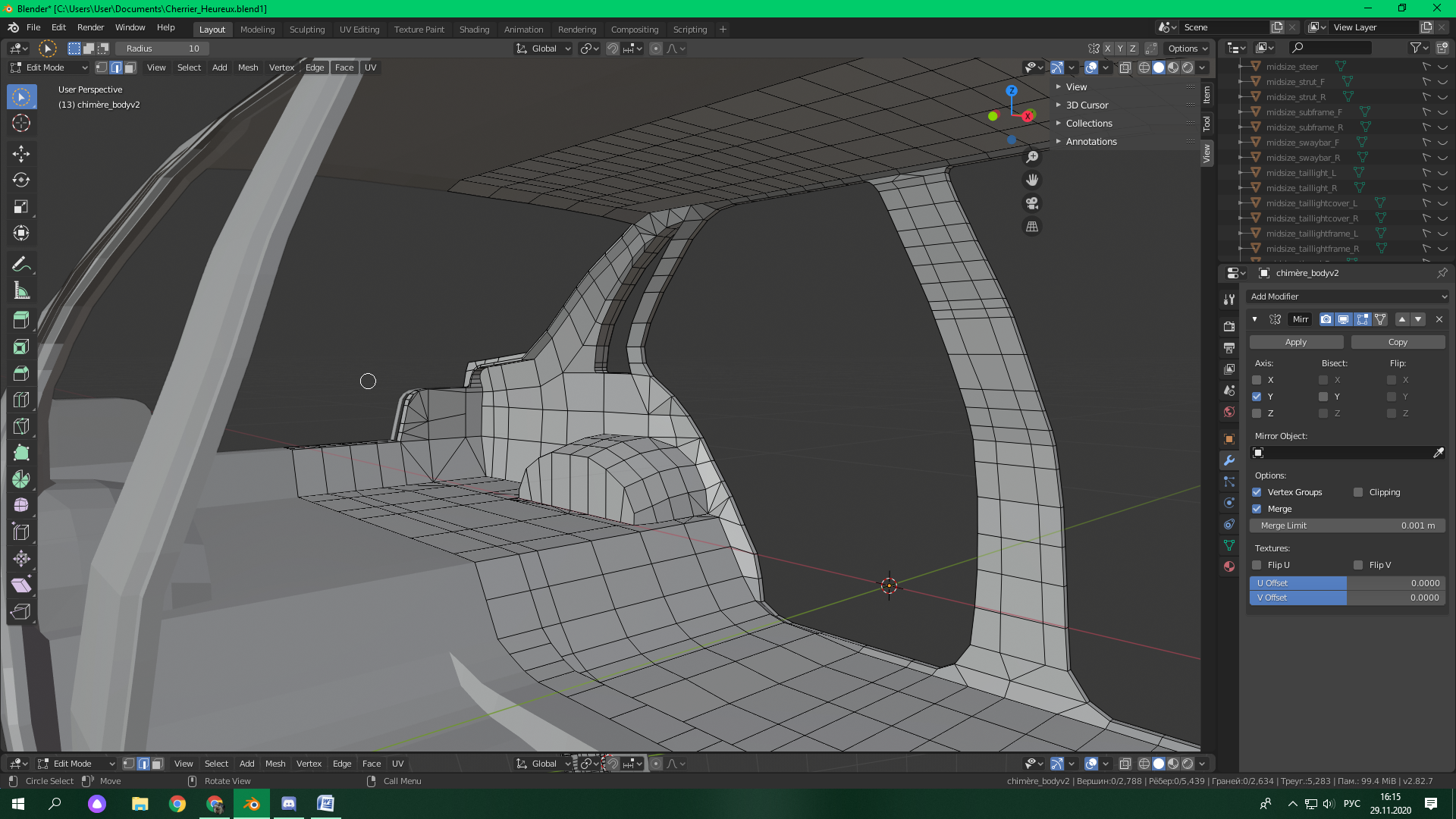1456x819 pixels.
Task: Select the 3D Cursor tool
Action: coord(21,124)
